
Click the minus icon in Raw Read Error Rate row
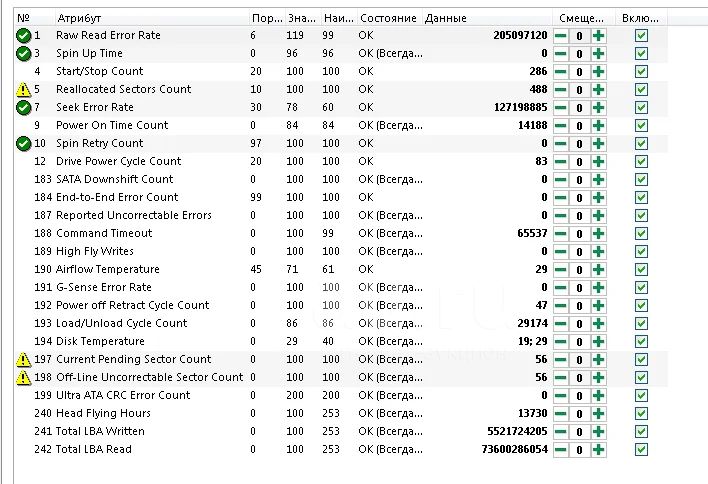pos(560,36)
